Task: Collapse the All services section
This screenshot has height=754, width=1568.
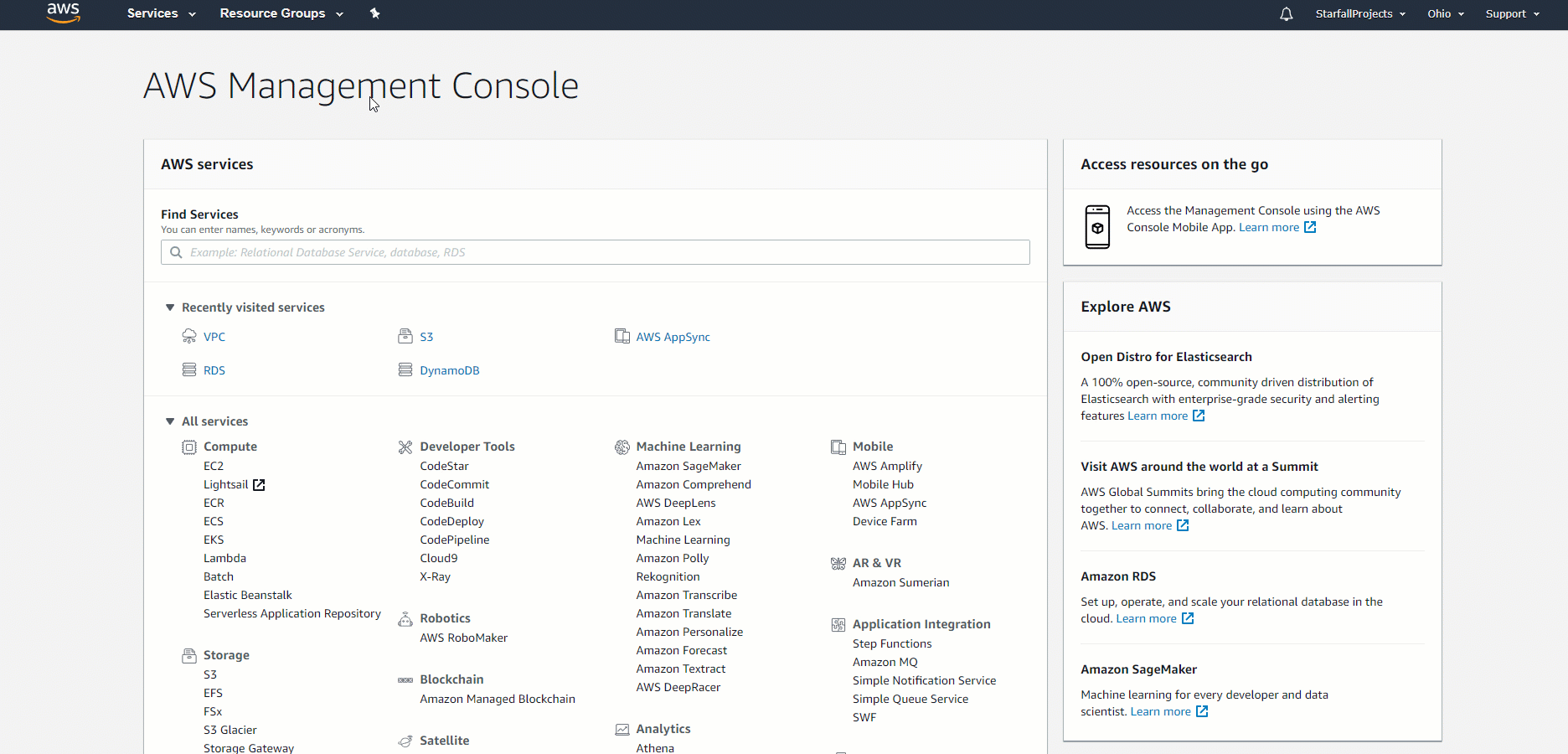Action: pos(170,421)
